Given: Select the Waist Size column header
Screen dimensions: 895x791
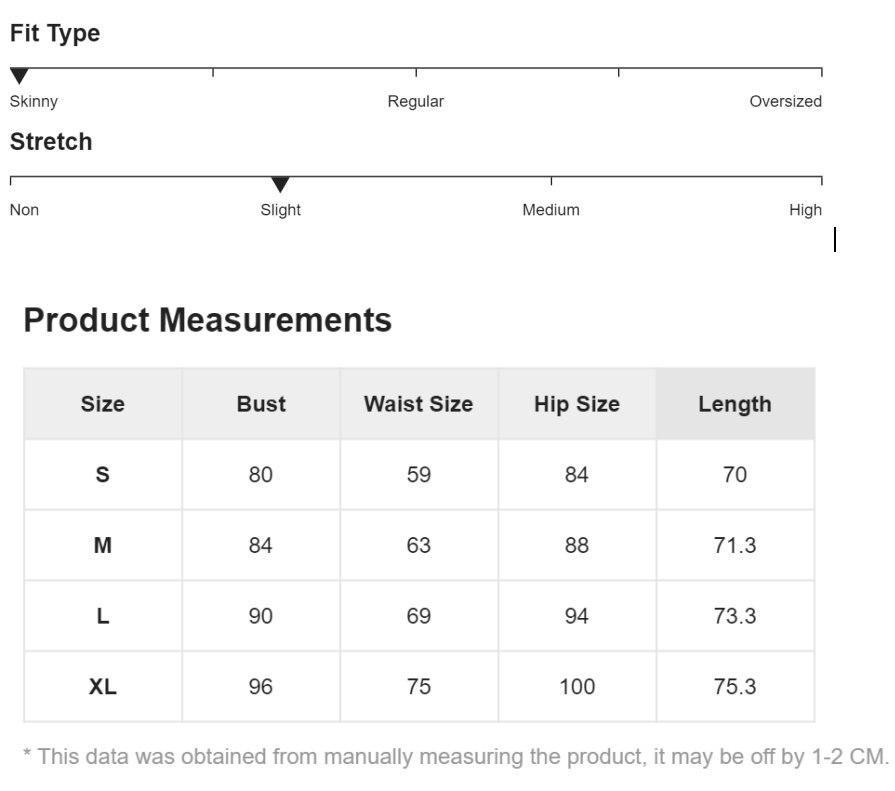Looking at the screenshot, I should pyautogui.click(x=418, y=404).
